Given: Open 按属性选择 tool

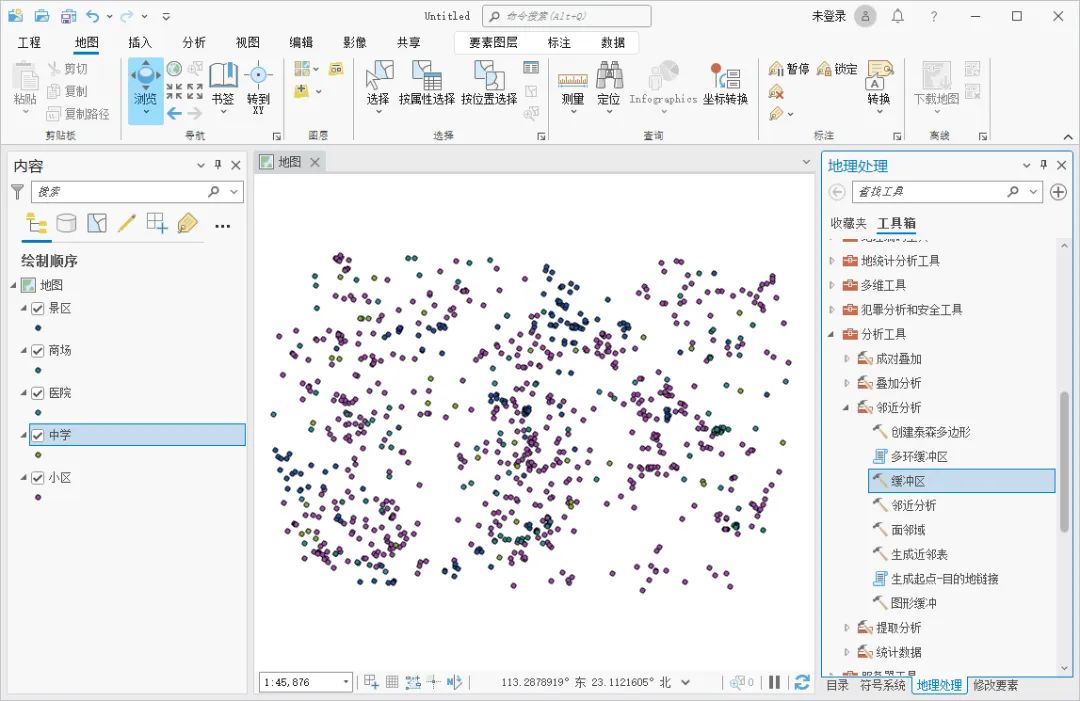Looking at the screenshot, I should [426, 84].
